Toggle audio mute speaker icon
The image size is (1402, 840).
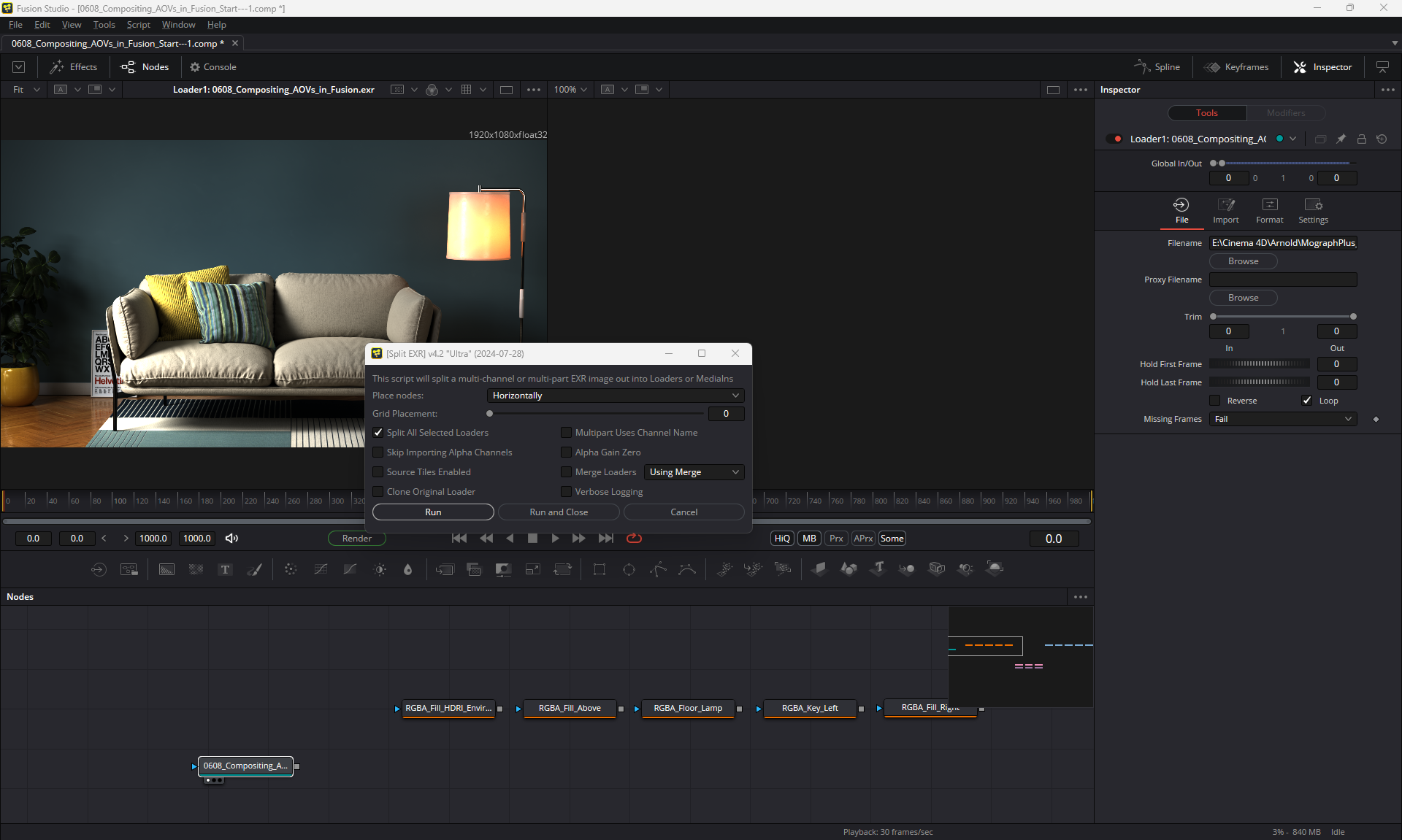pos(231,539)
